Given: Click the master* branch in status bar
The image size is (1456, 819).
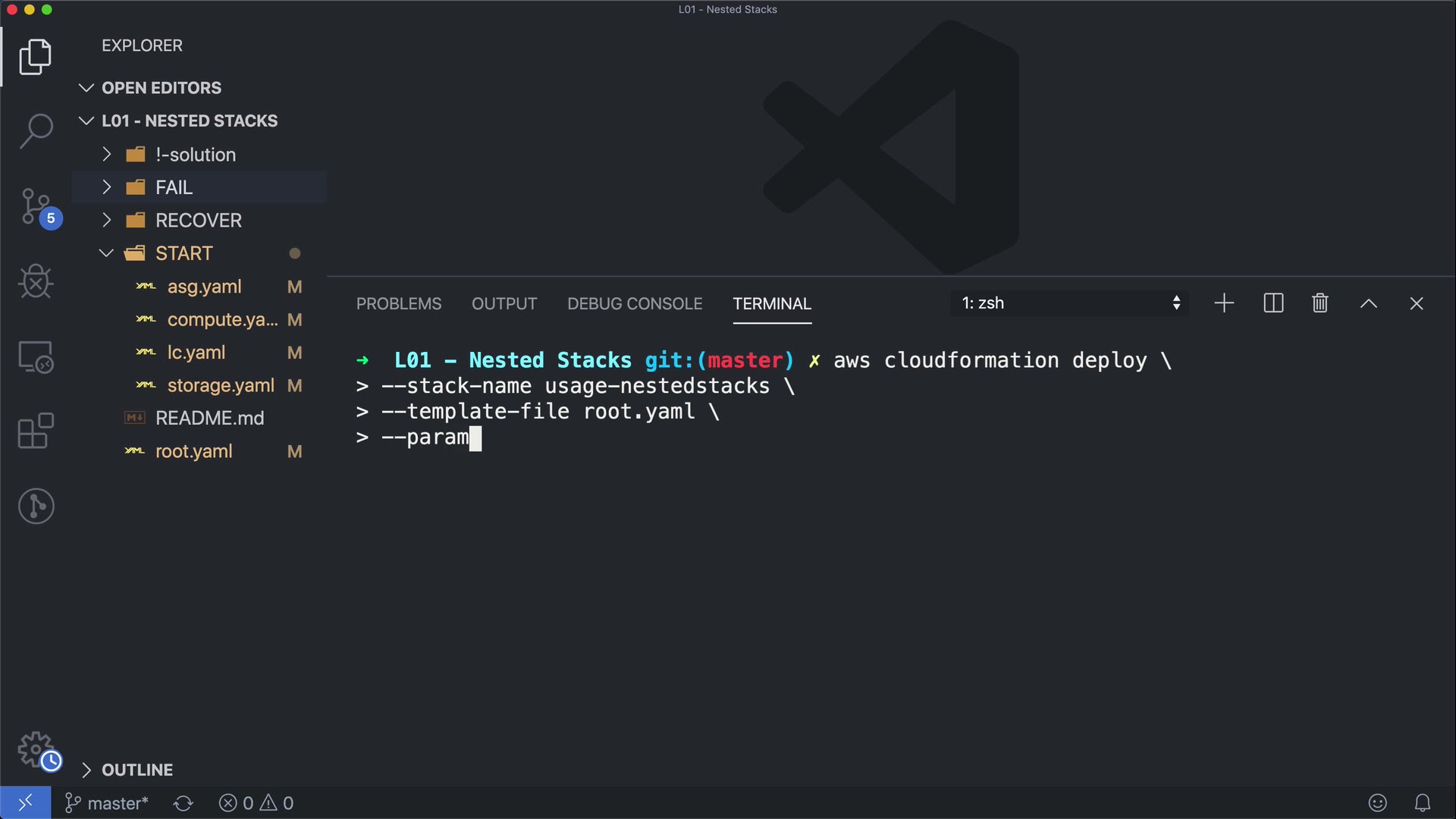Looking at the screenshot, I should pos(107,803).
